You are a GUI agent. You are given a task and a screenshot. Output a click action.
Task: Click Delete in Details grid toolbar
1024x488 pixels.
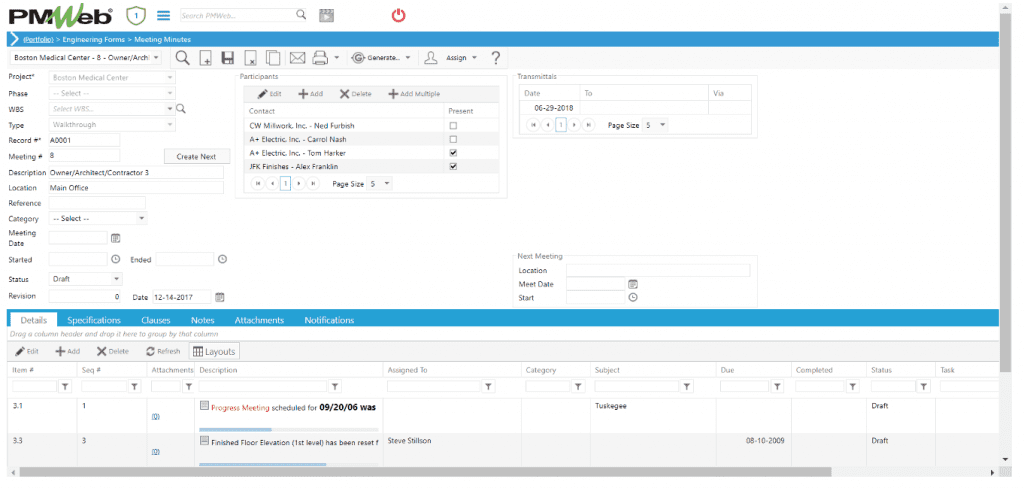pyautogui.click(x=112, y=351)
